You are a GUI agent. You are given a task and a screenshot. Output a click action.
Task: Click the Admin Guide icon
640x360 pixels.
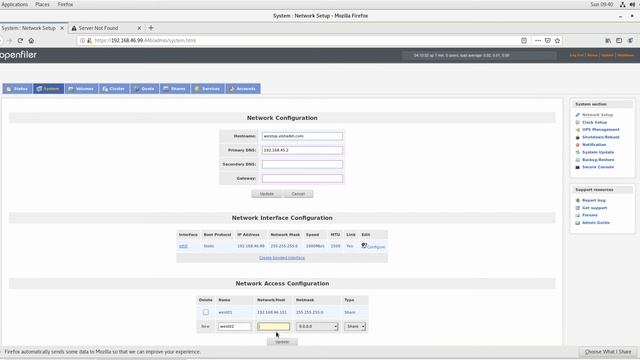tap(578, 223)
